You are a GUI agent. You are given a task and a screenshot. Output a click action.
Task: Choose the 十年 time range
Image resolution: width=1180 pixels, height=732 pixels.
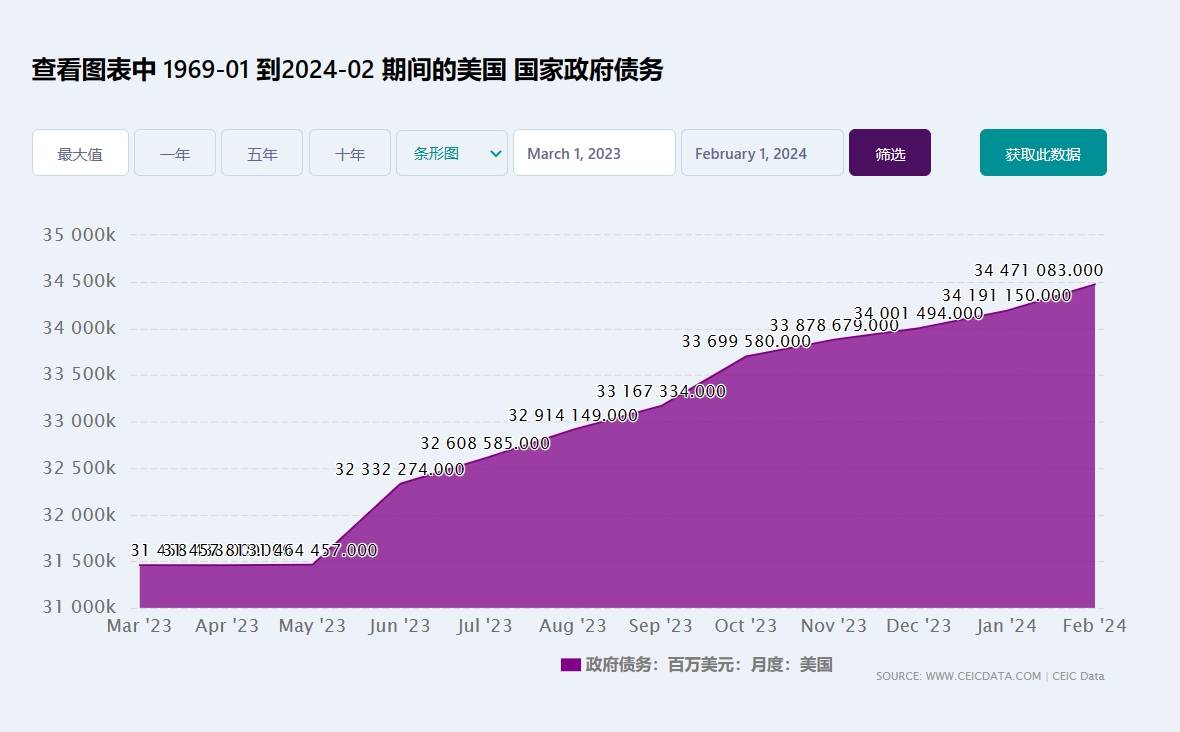349,153
